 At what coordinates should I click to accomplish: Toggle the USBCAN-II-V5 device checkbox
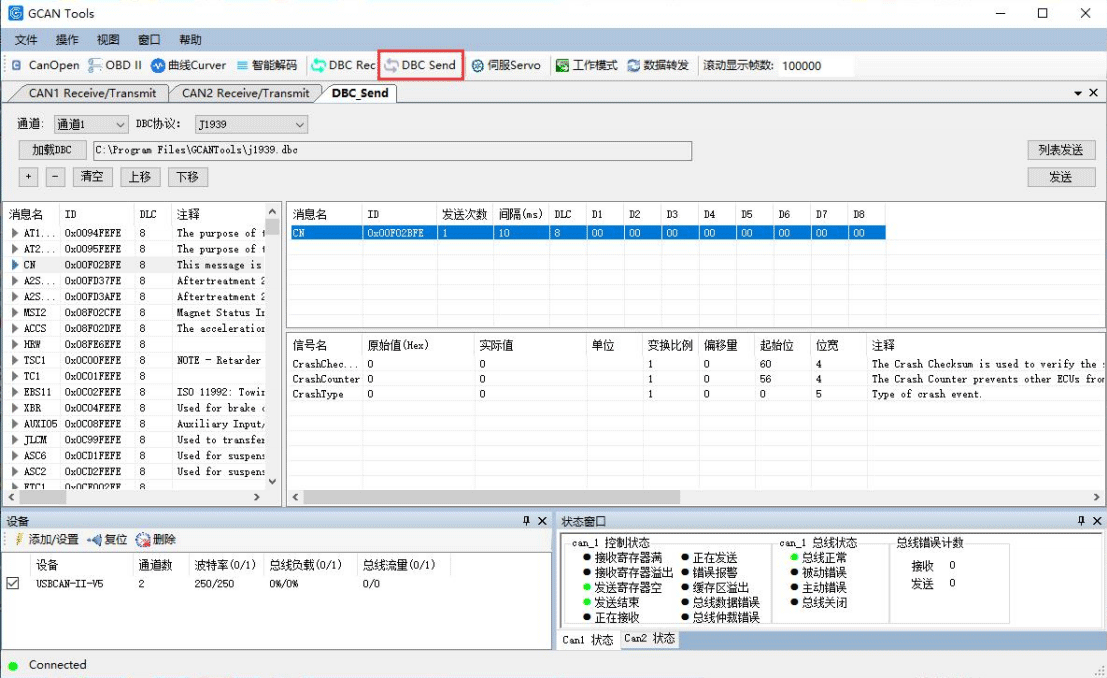click(13, 583)
